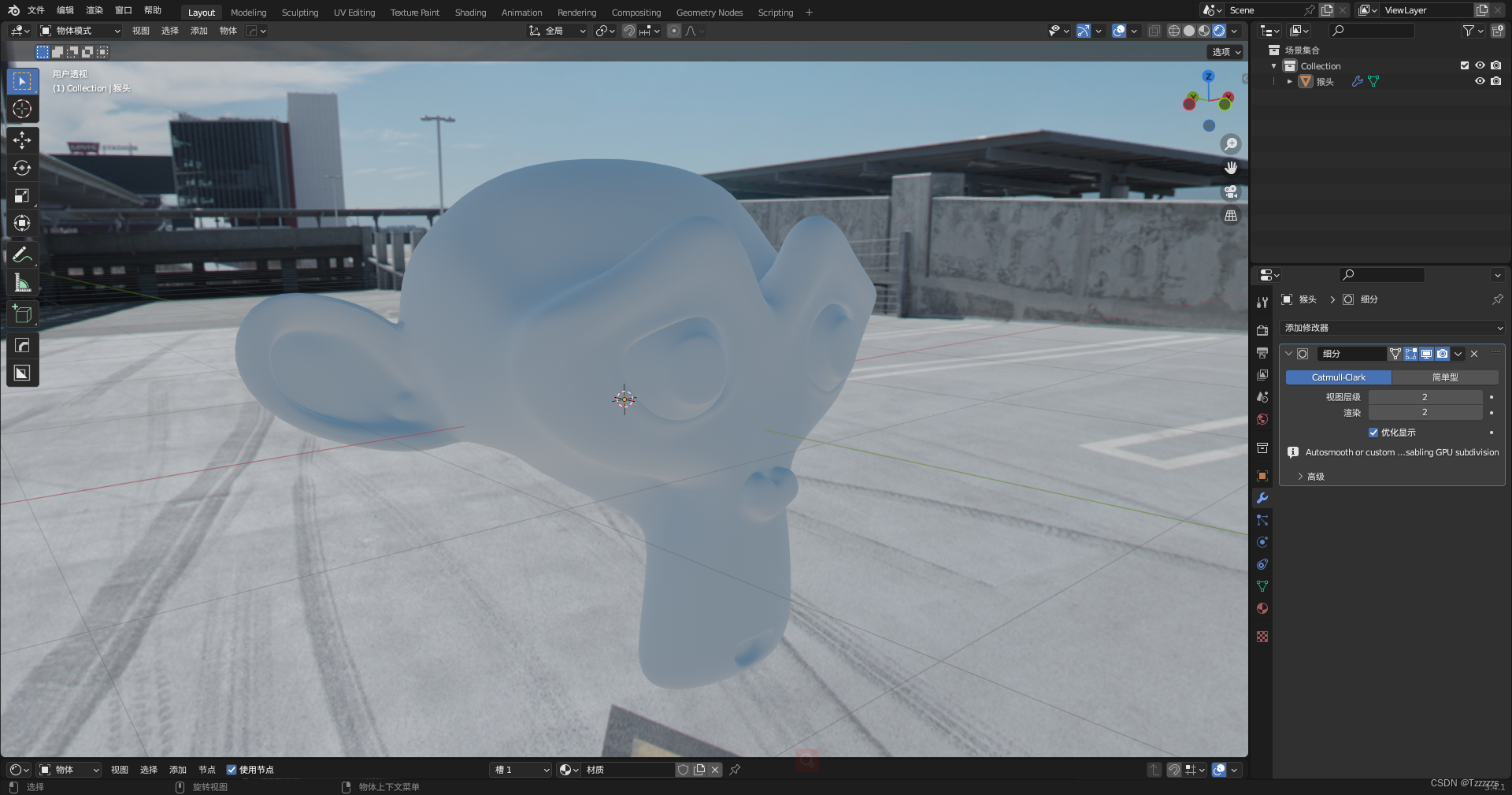Open the 添加修改器 dropdown
Screen dimensions: 1512x795
[1392, 328]
